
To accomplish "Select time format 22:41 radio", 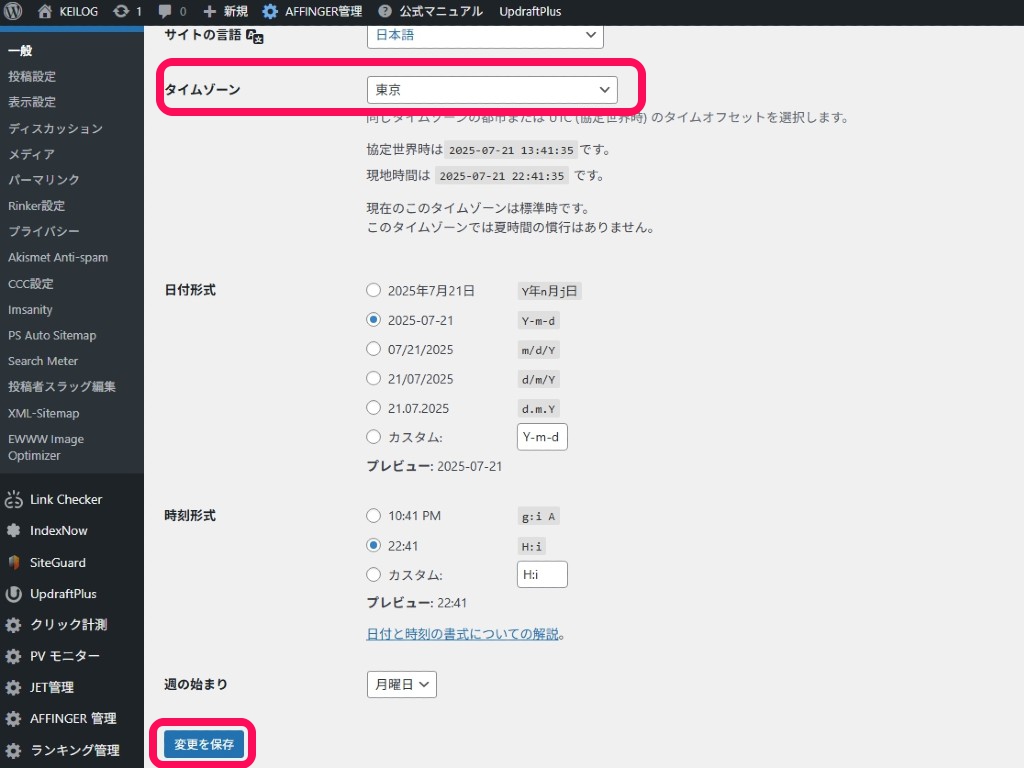I will pyautogui.click(x=373, y=545).
